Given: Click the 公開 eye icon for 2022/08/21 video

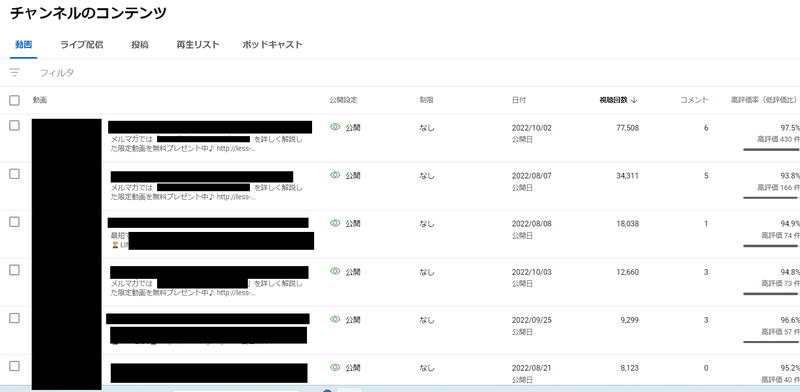Looking at the screenshot, I should 335,368.
